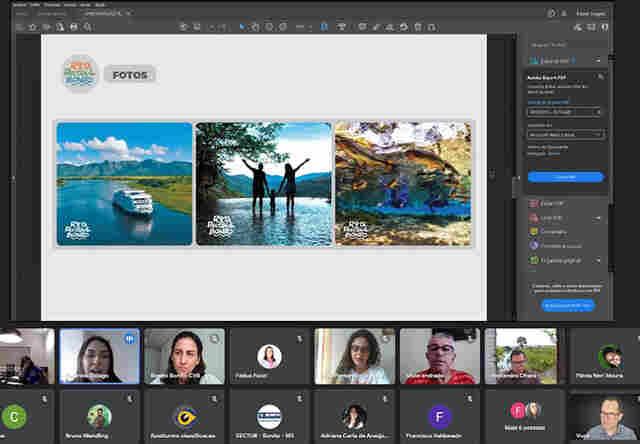Screen dimensions: 640x444
Task: Open the Editar menu
Action: click(x=35, y=5)
